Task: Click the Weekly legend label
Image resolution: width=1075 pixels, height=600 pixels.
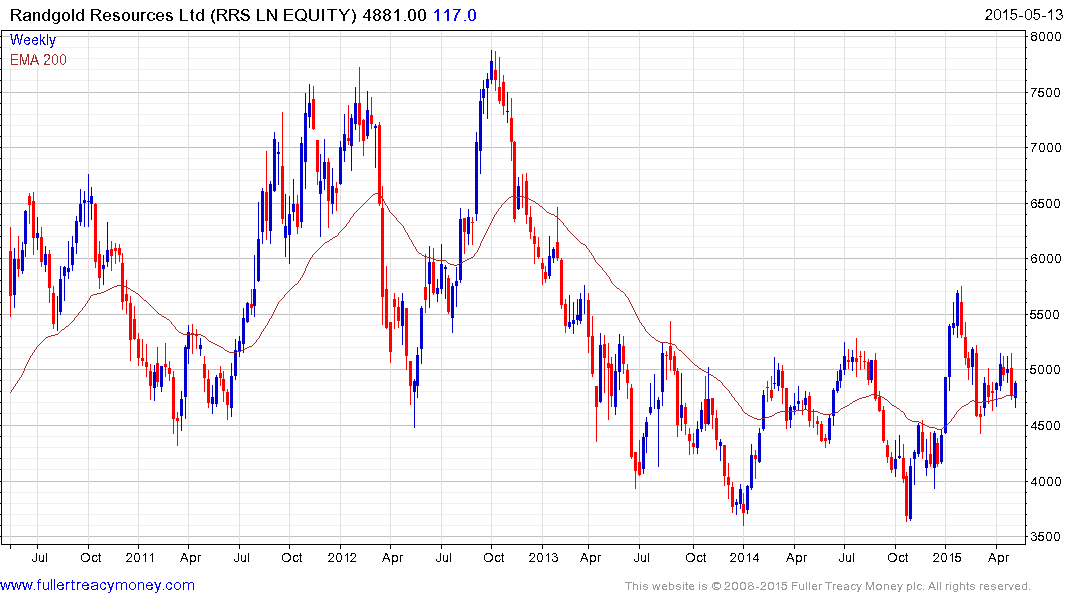Action: (33, 40)
